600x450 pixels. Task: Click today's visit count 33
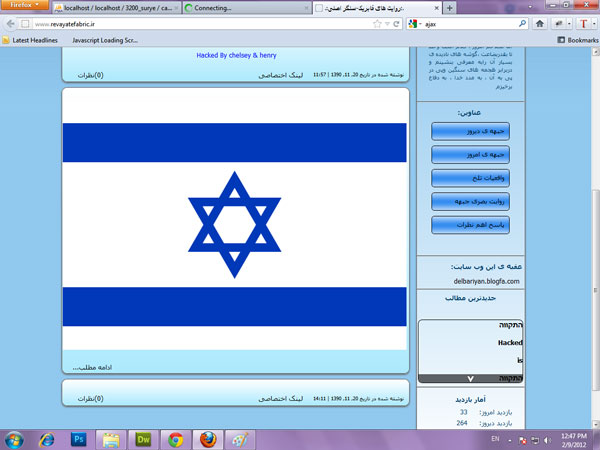(463, 412)
